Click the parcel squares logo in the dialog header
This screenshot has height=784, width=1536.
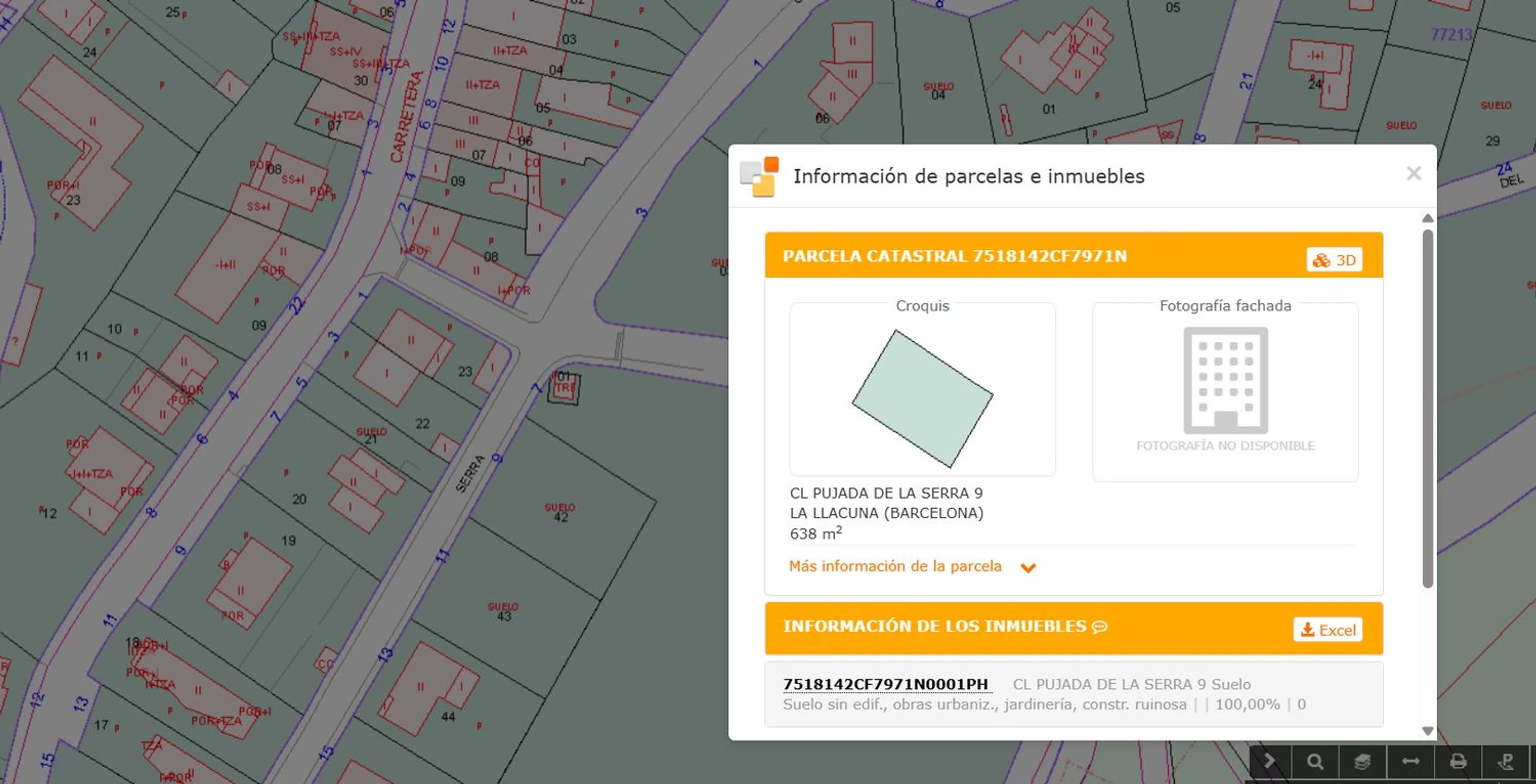(759, 176)
